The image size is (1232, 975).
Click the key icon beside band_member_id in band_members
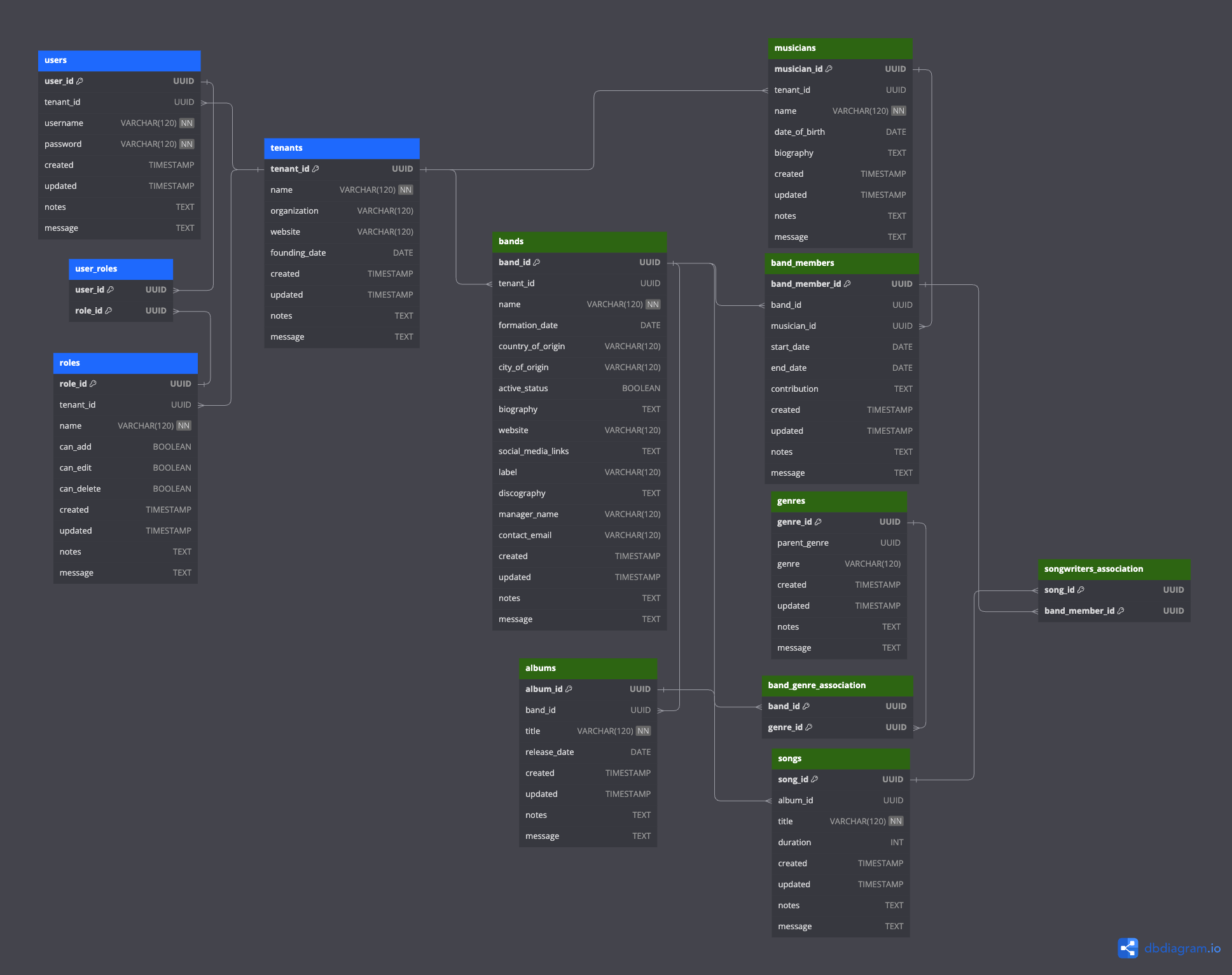847,284
